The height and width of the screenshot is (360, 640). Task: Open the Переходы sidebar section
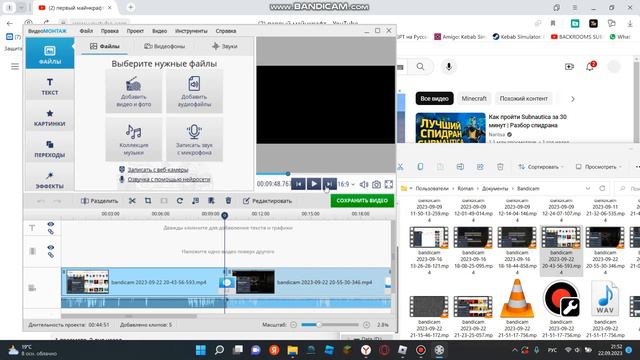click(50, 149)
